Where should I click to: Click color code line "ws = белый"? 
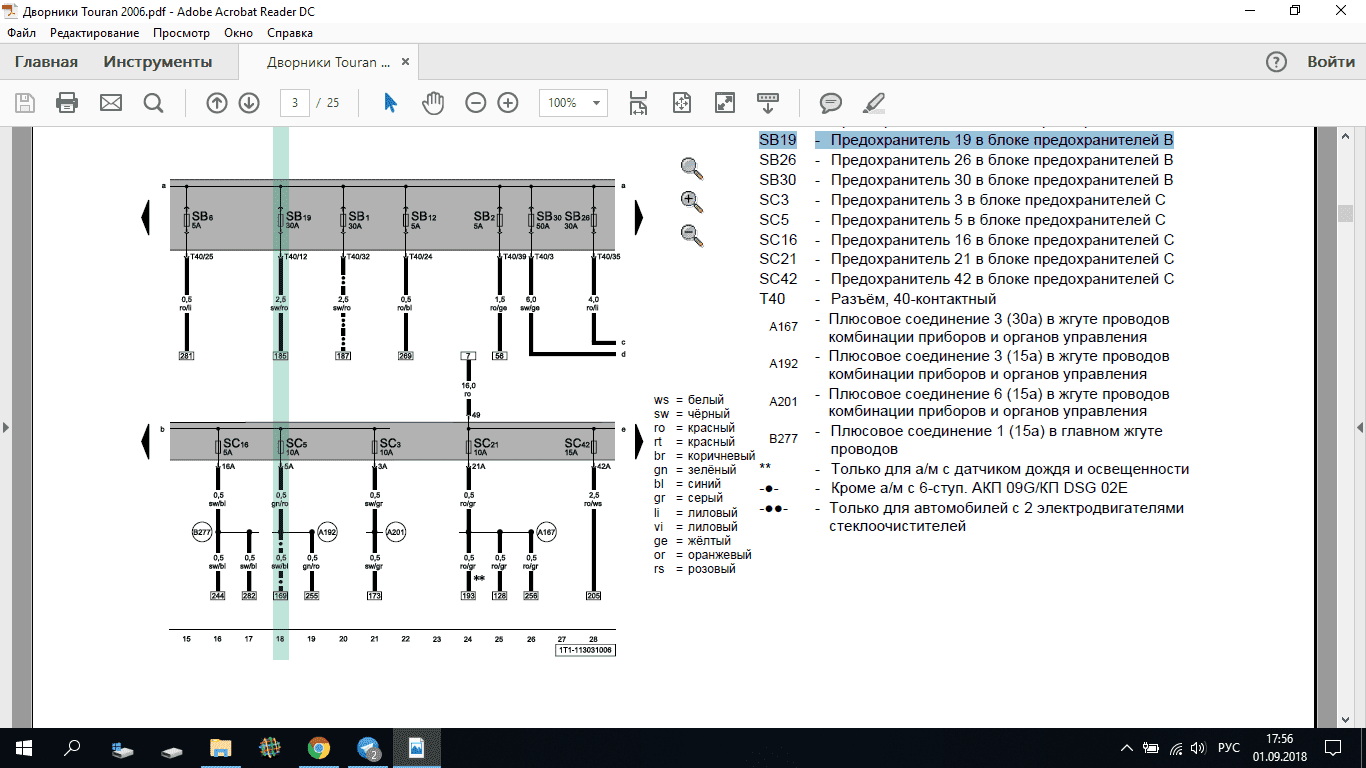(688, 400)
